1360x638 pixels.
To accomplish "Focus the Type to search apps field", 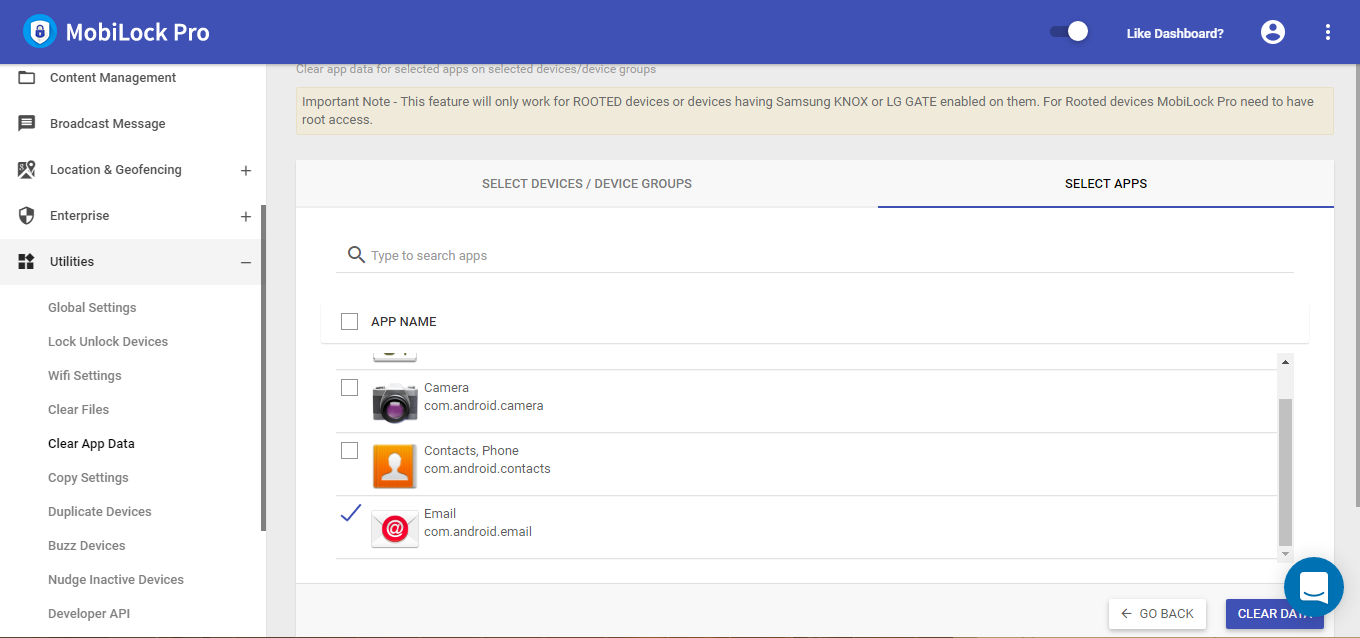I will coord(830,256).
